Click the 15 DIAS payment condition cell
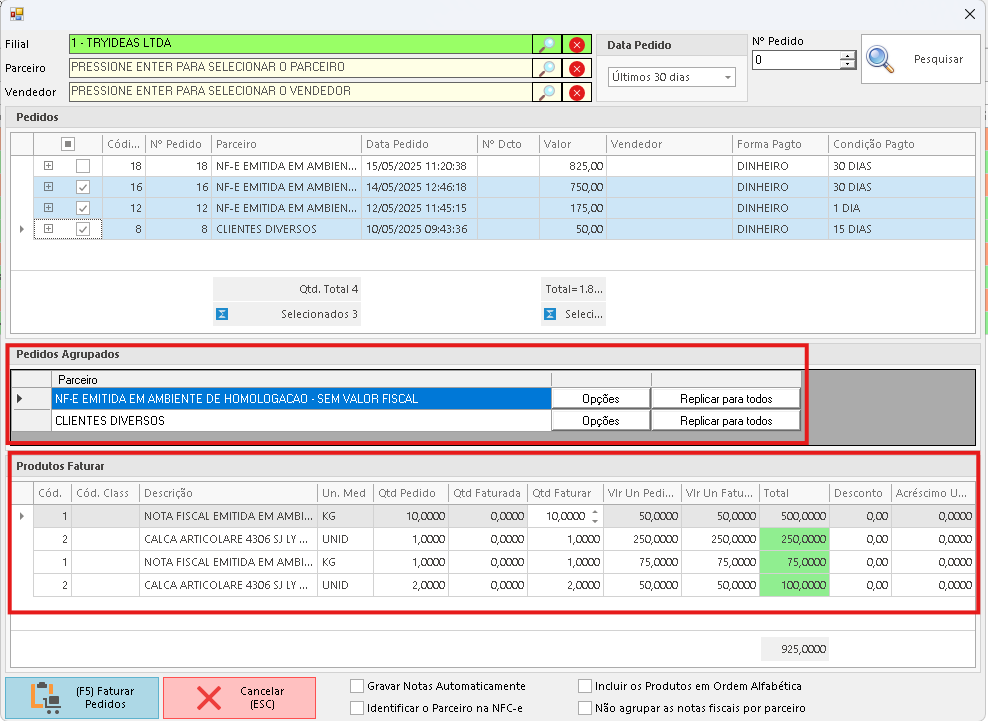The height and width of the screenshot is (721, 988). click(901, 229)
